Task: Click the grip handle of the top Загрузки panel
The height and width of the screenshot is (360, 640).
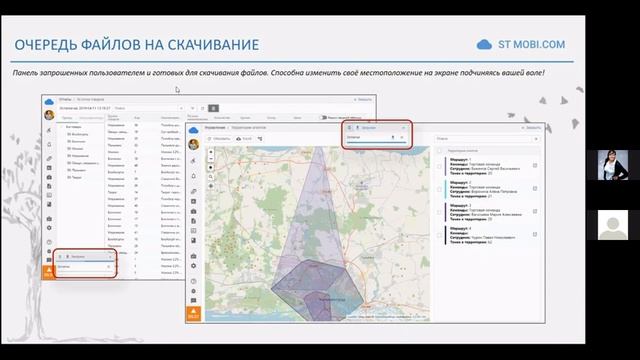Action: [349, 128]
